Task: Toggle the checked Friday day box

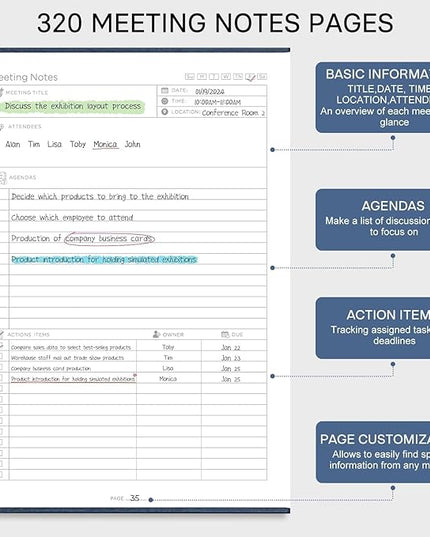Action: tap(250, 77)
